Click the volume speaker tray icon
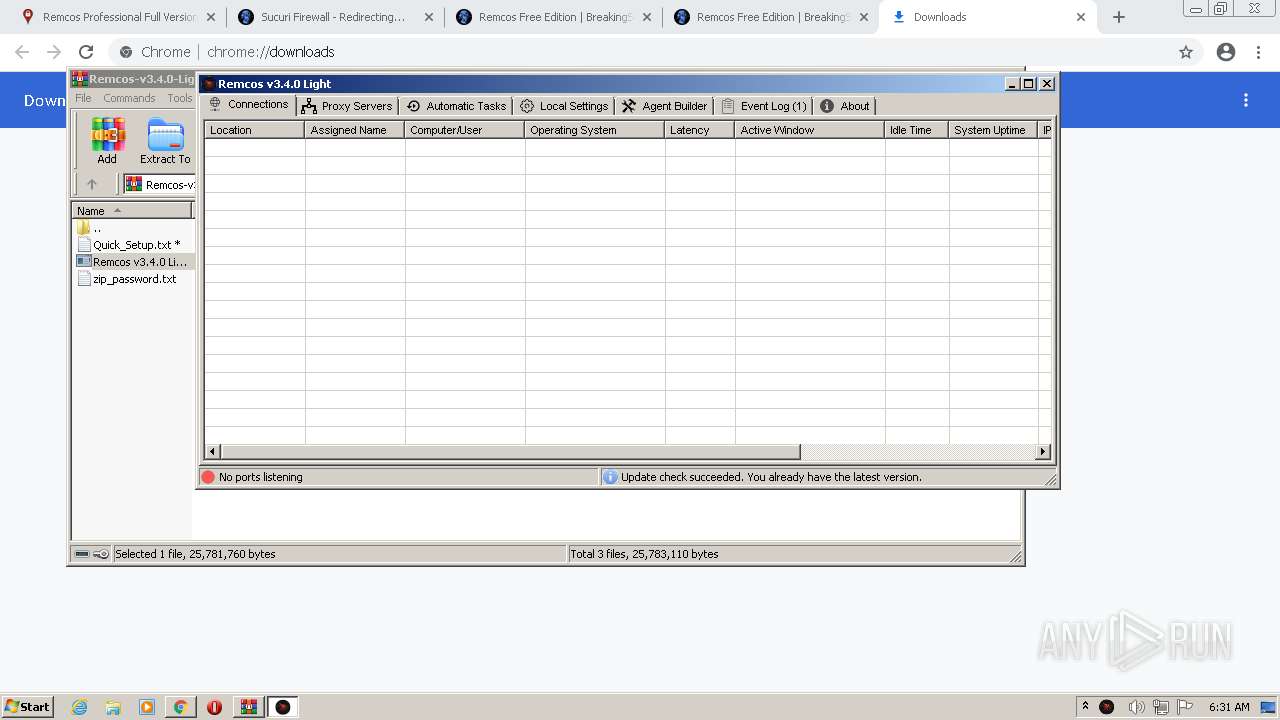 coord(1136,707)
